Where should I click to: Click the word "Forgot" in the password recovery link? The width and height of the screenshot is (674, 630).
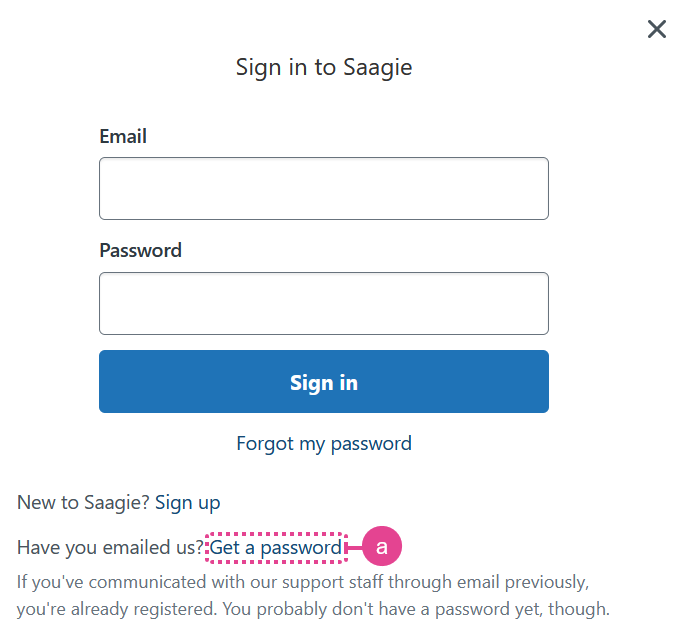point(265,443)
